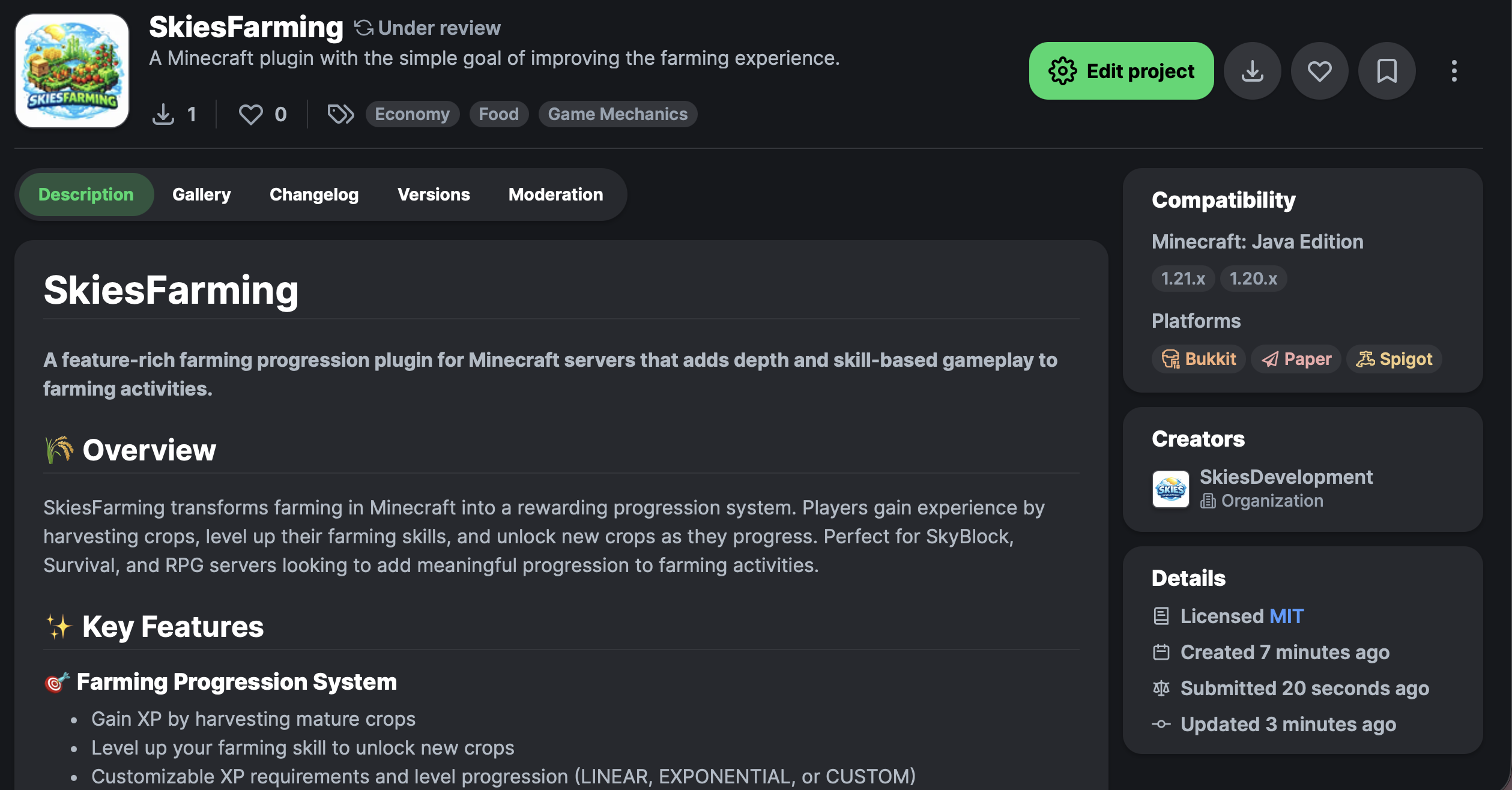Click the SkiesDevelopment organization avatar
The image size is (1512, 790).
tap(1170, 489)
